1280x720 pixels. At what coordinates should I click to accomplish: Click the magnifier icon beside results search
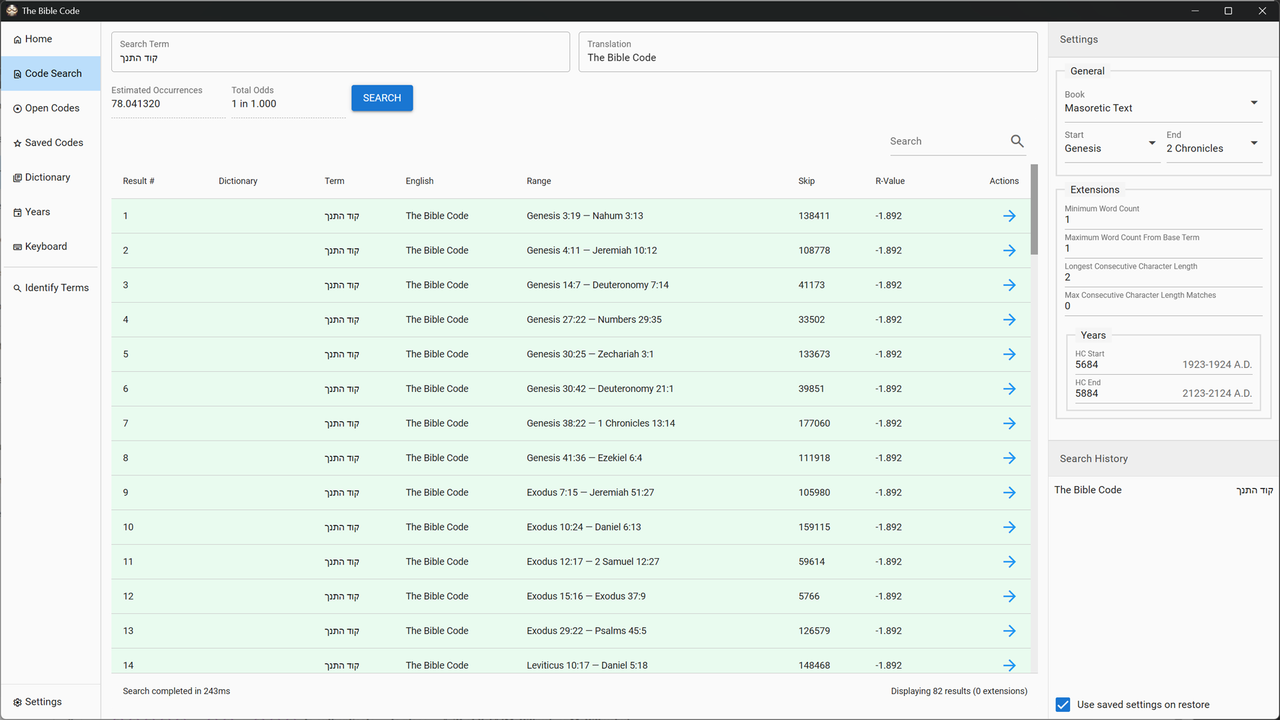click(1017, 142)
